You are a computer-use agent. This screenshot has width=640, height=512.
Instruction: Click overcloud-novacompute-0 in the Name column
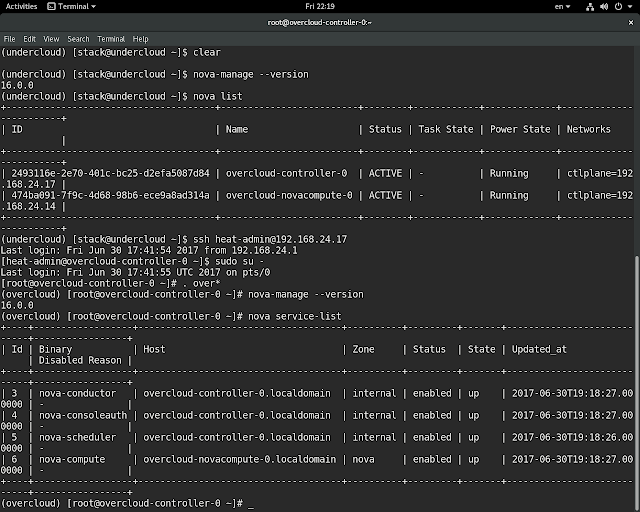(289, 196)
